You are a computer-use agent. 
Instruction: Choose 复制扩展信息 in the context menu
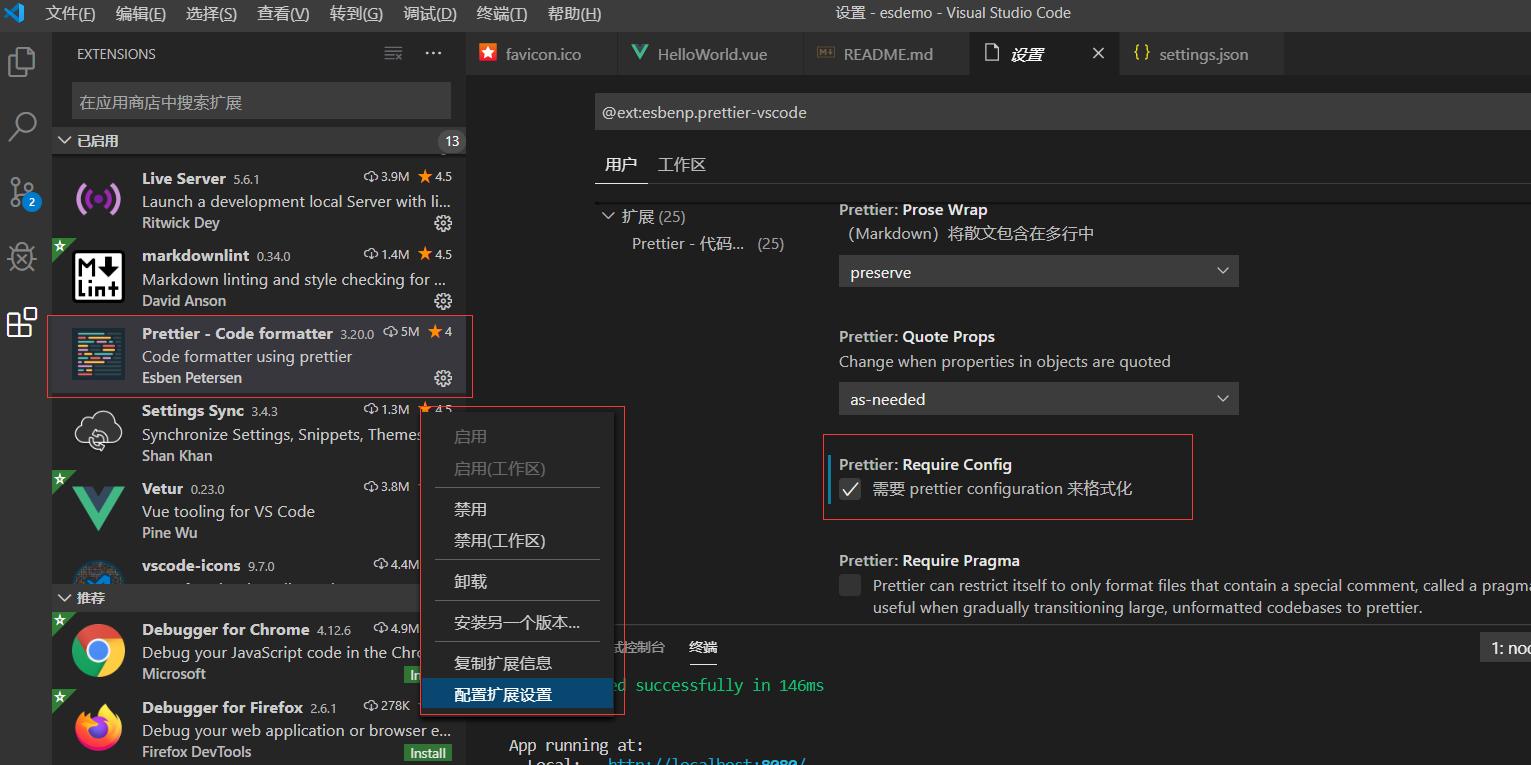pos(517,663)
